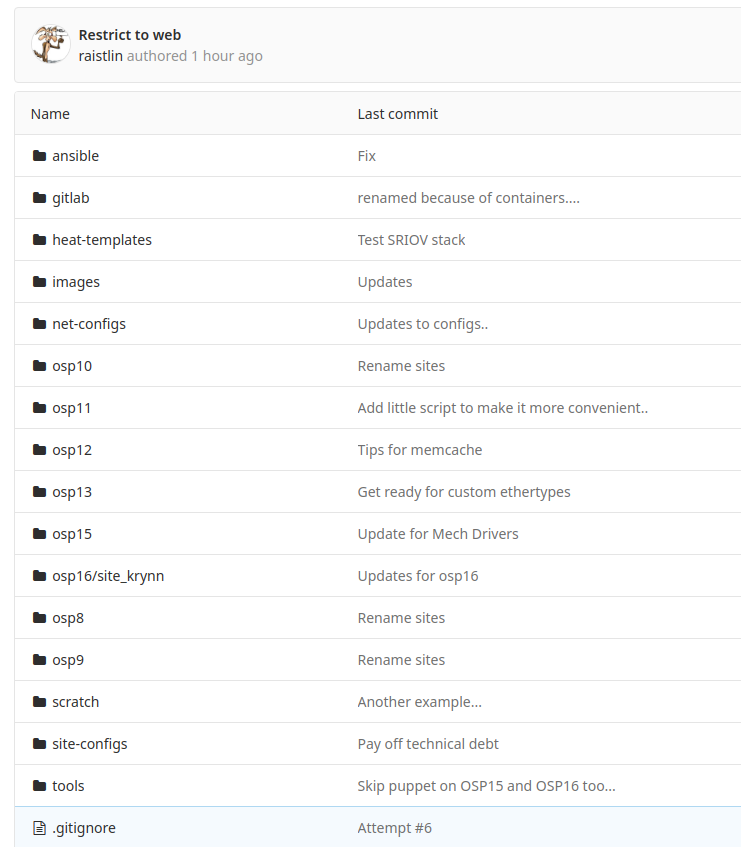Open the osp13 directory
The image size is (741, 847).
tap(72, 492)
